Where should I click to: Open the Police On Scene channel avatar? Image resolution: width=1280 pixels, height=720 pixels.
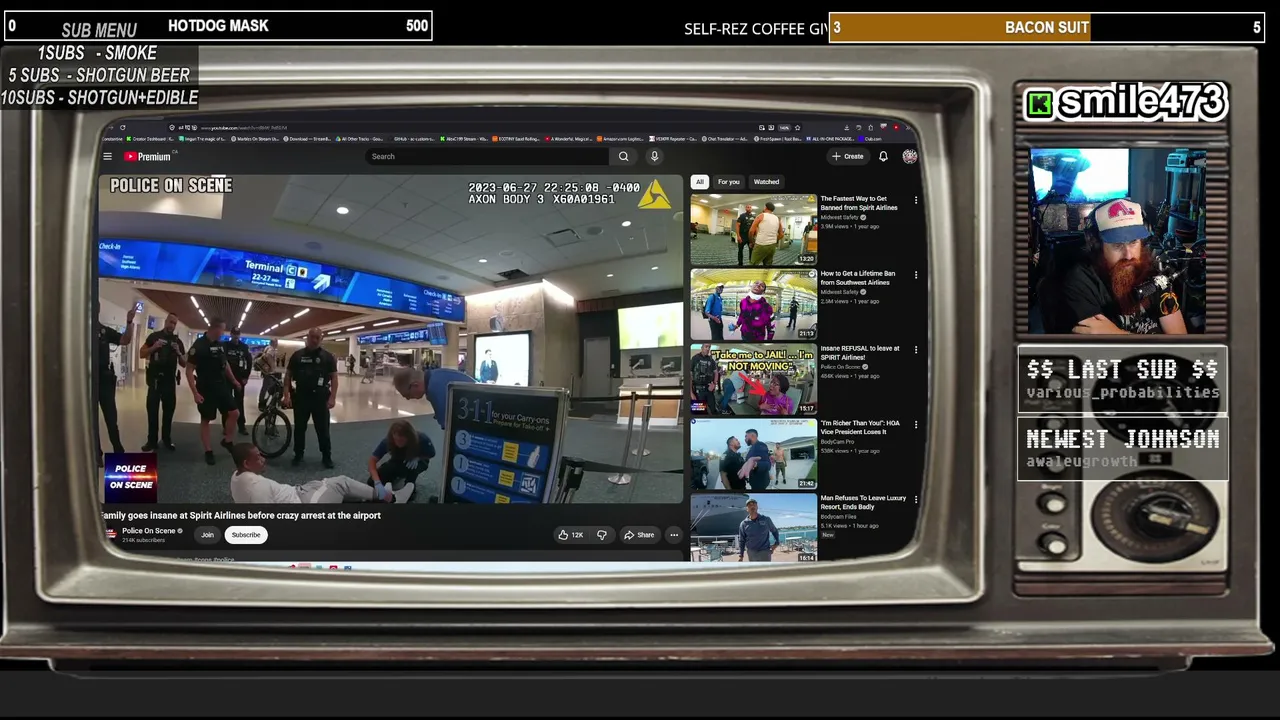[x=111, y=534]
